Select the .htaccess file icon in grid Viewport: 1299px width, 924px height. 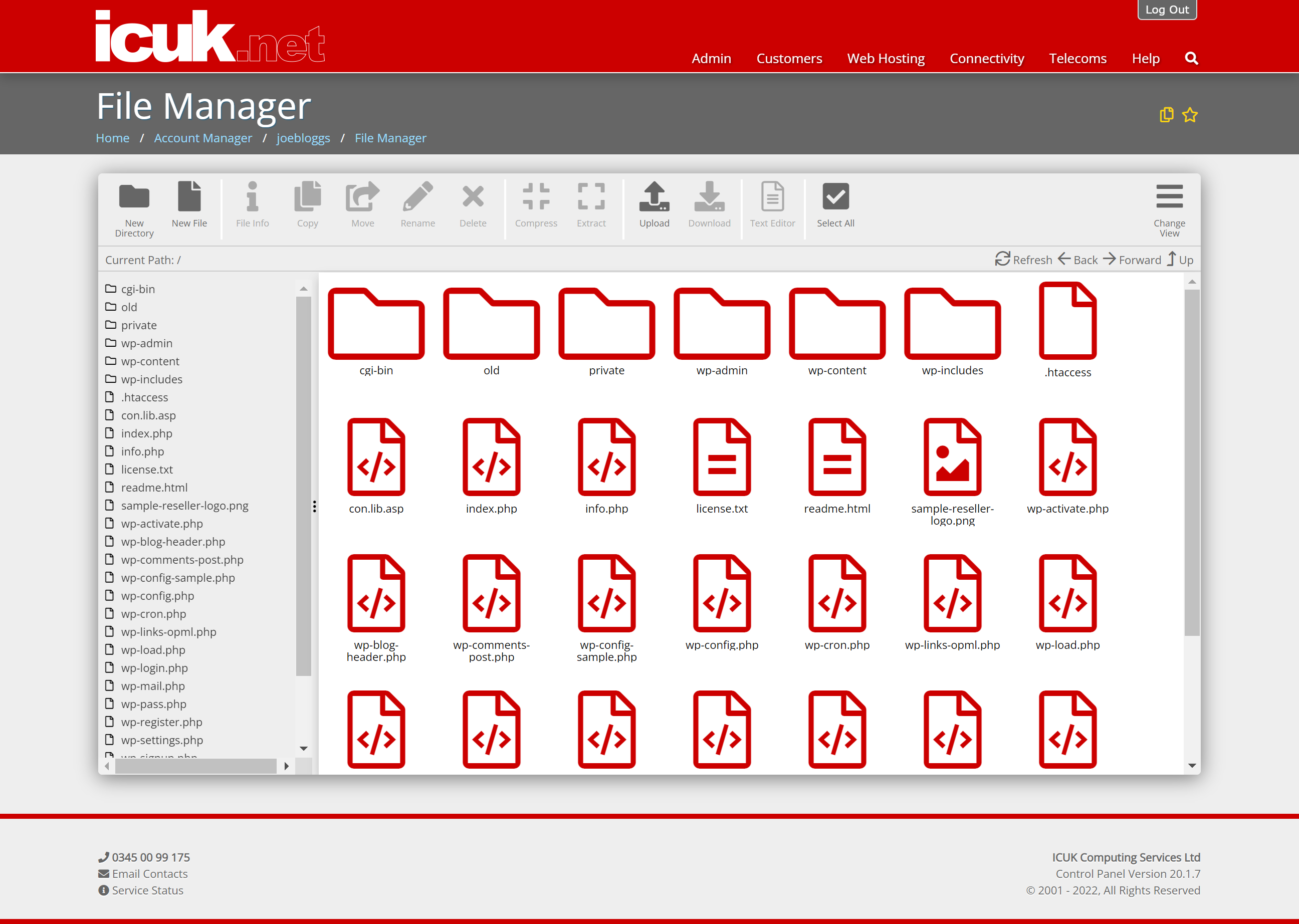(1068, 321)
